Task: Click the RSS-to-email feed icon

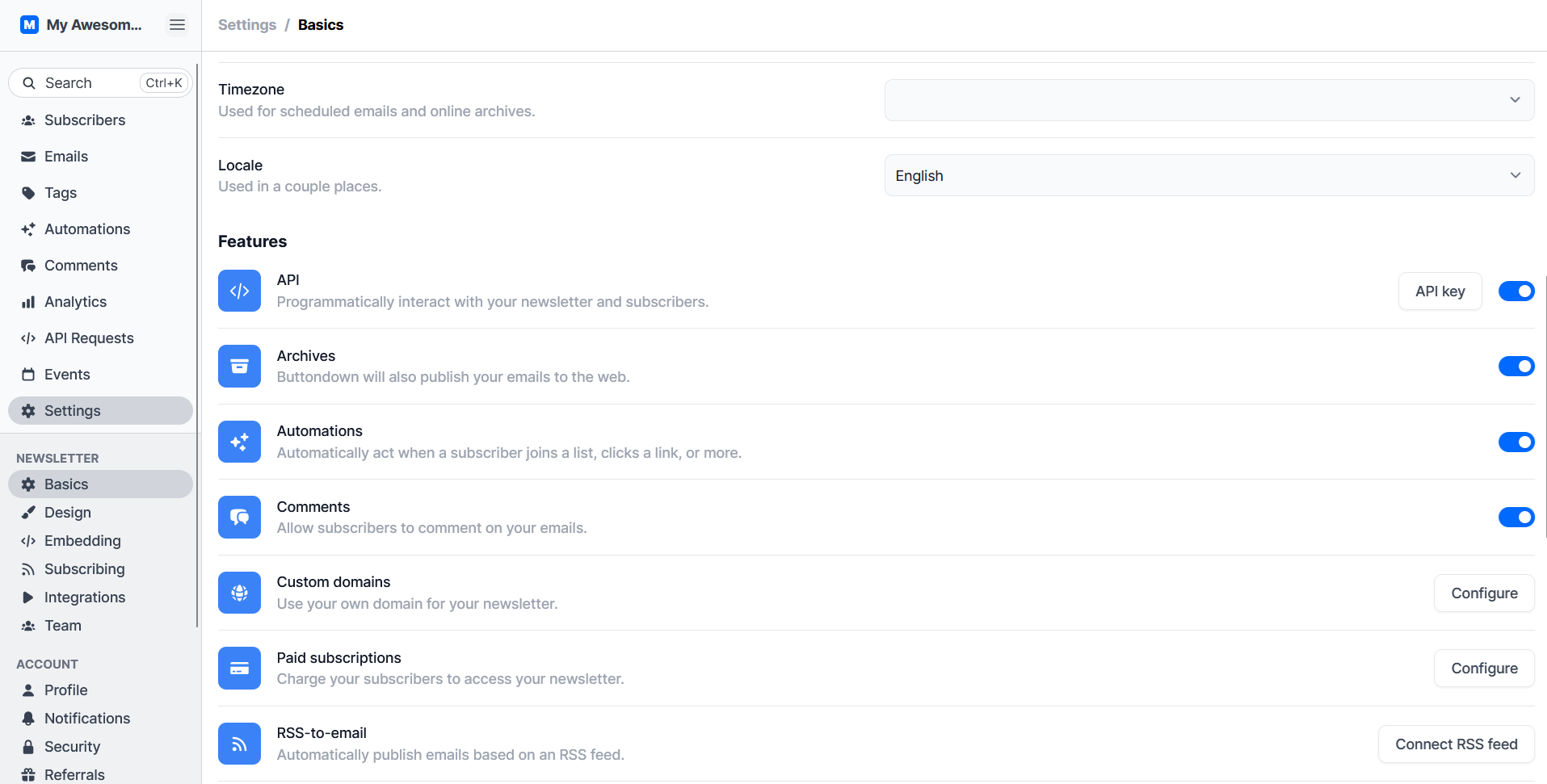Action: [x=239, y=744]
